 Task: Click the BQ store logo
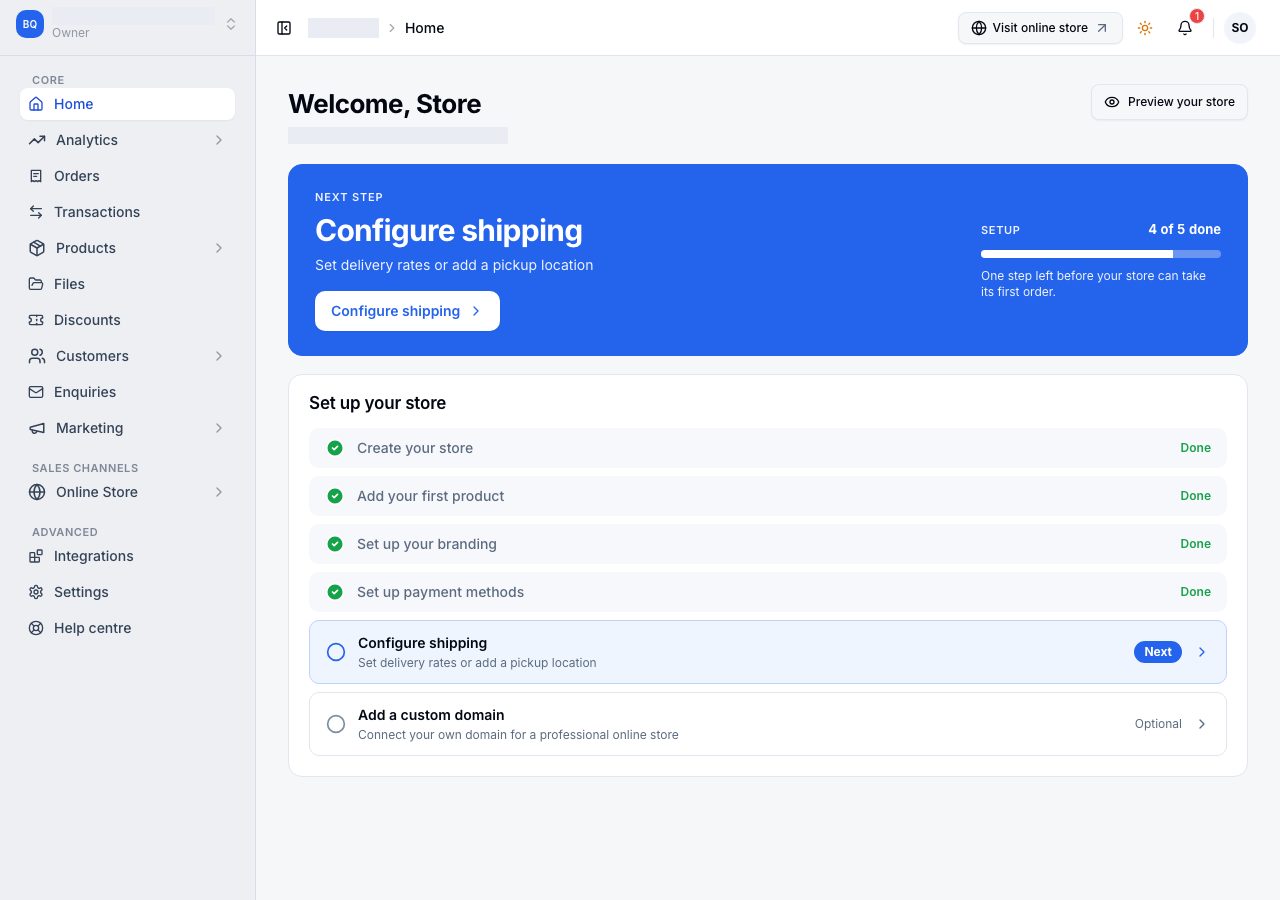tap(30, 24)
